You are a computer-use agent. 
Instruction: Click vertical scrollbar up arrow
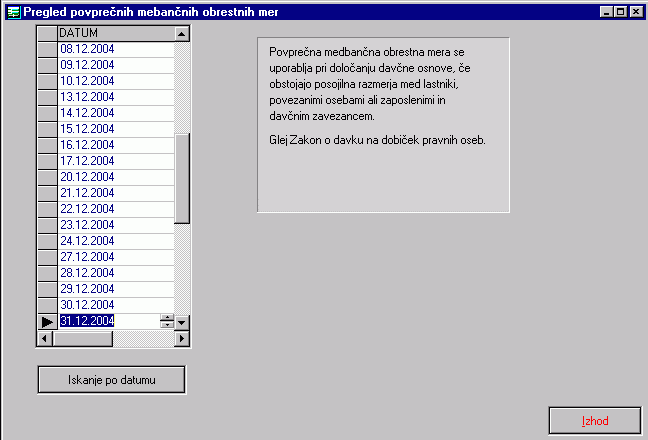point(181,33)
